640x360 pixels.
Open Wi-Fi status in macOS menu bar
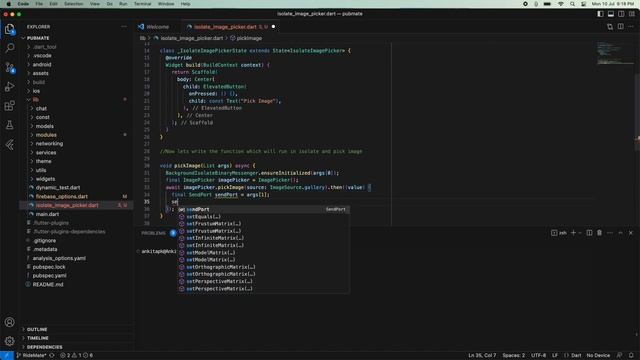561,4
